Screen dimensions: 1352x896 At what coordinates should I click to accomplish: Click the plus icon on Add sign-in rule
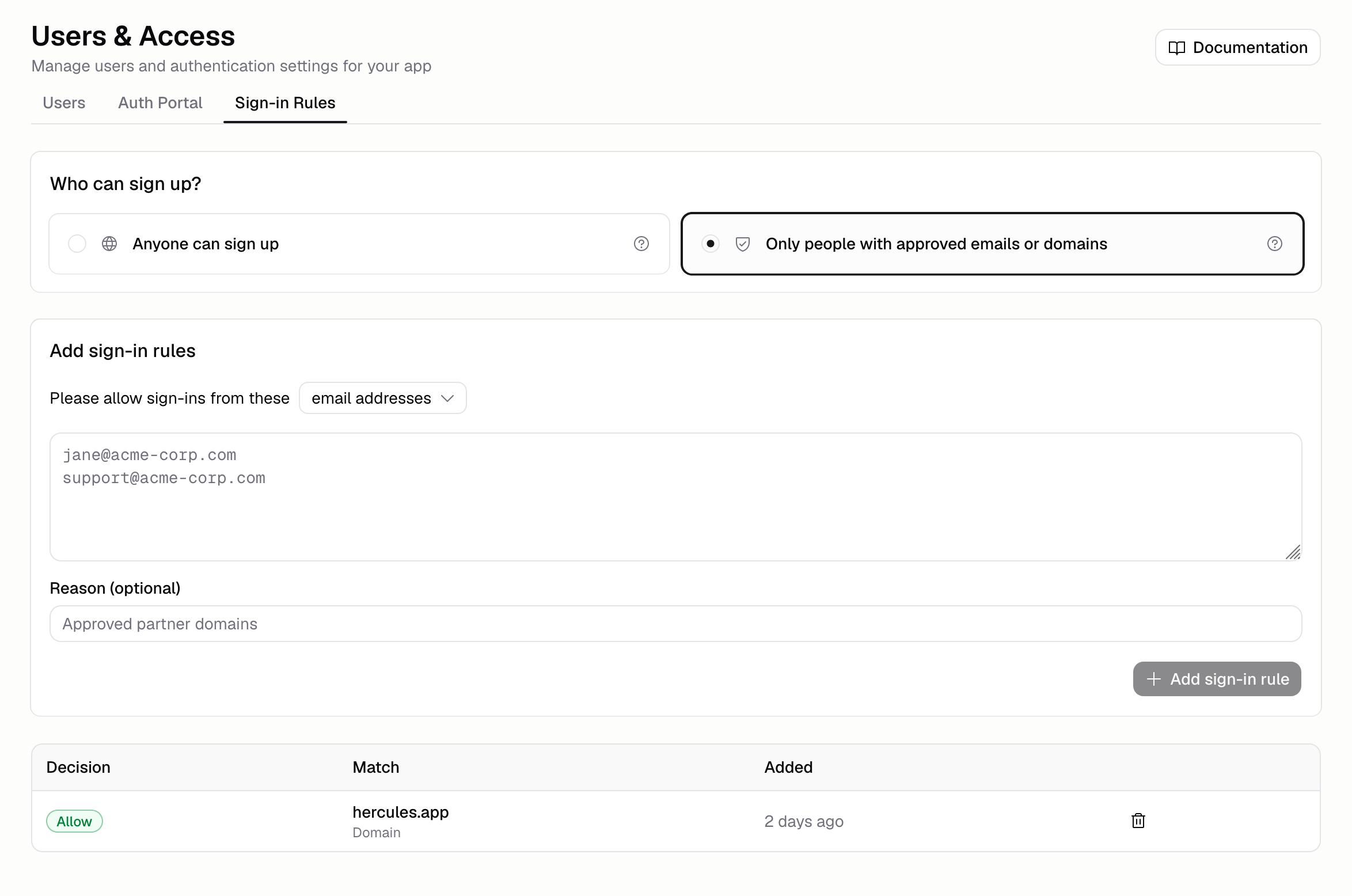[1153, 679]
